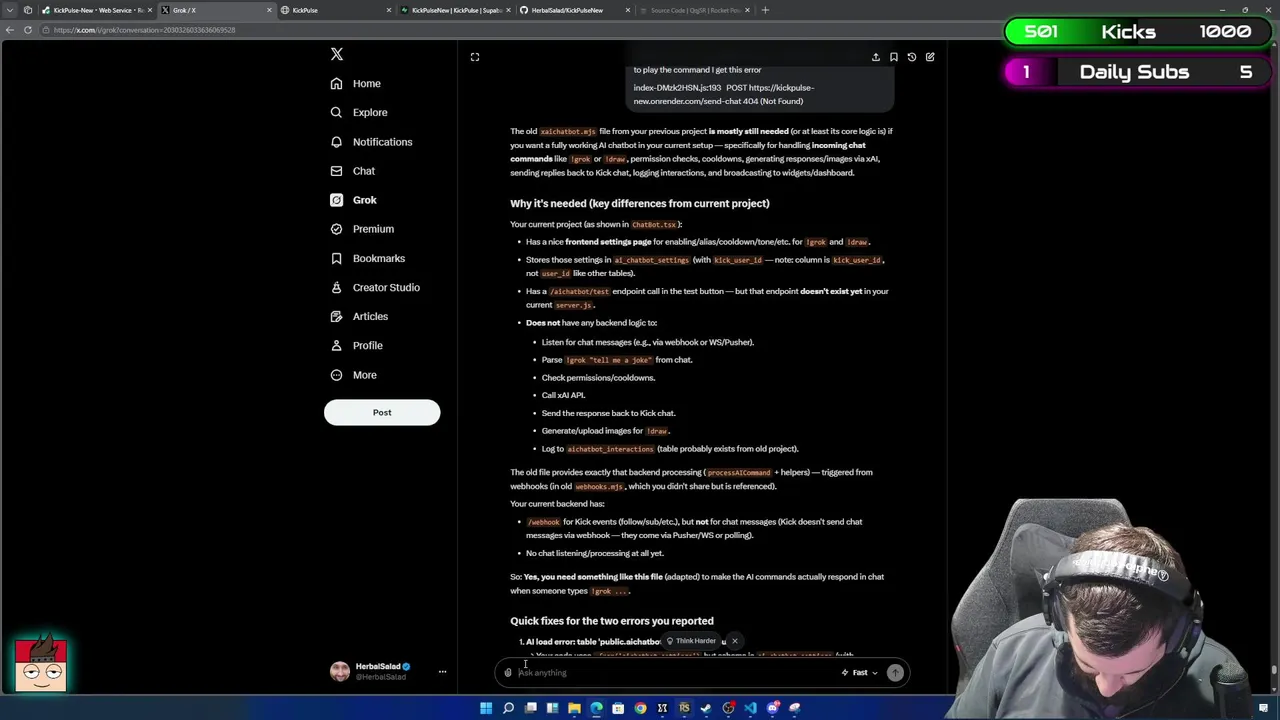Switch to the KickPulse tab

click(335, 10)
